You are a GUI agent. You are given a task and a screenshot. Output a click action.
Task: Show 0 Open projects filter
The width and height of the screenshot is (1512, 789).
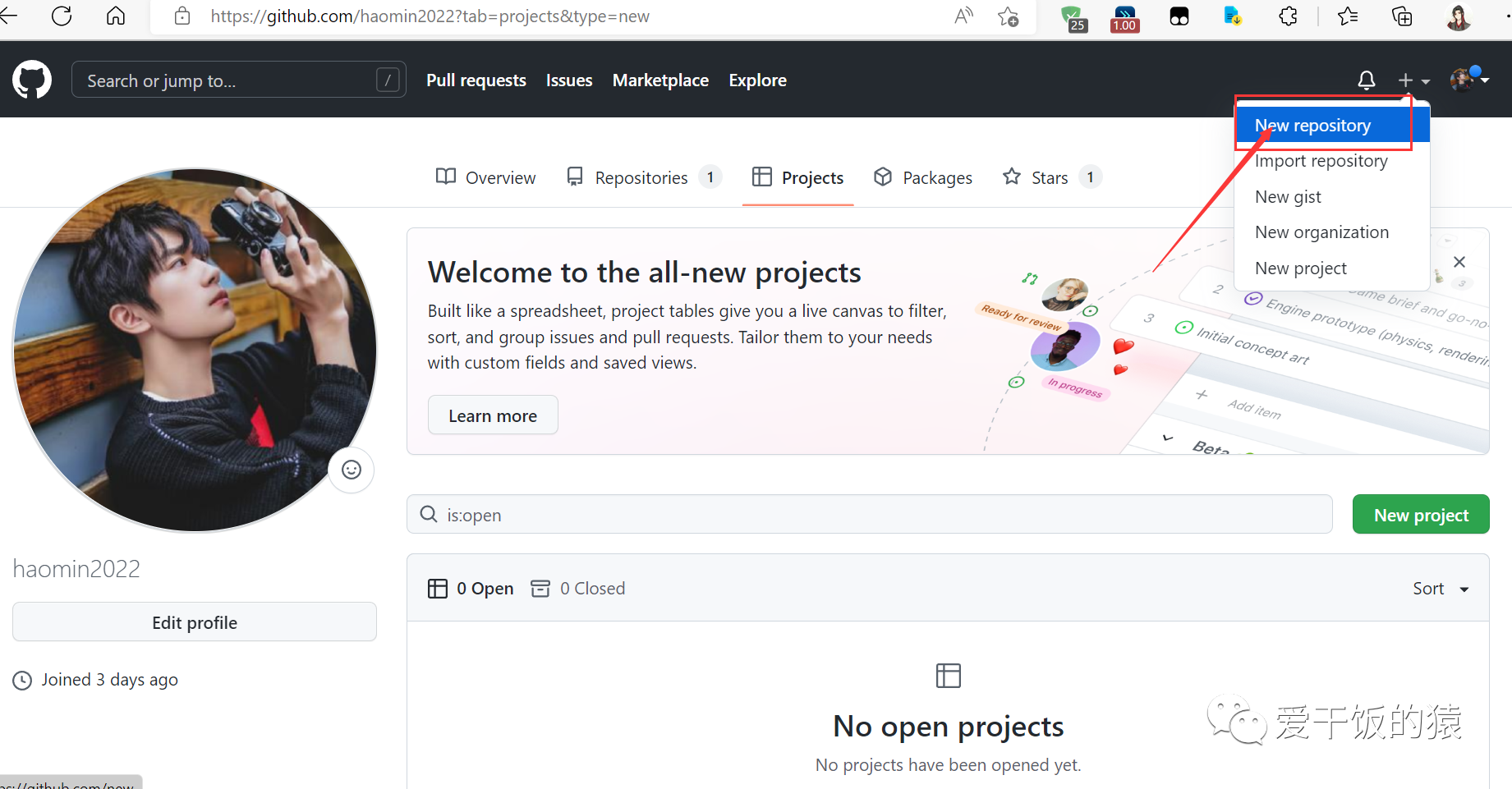[x=471, y=589]
